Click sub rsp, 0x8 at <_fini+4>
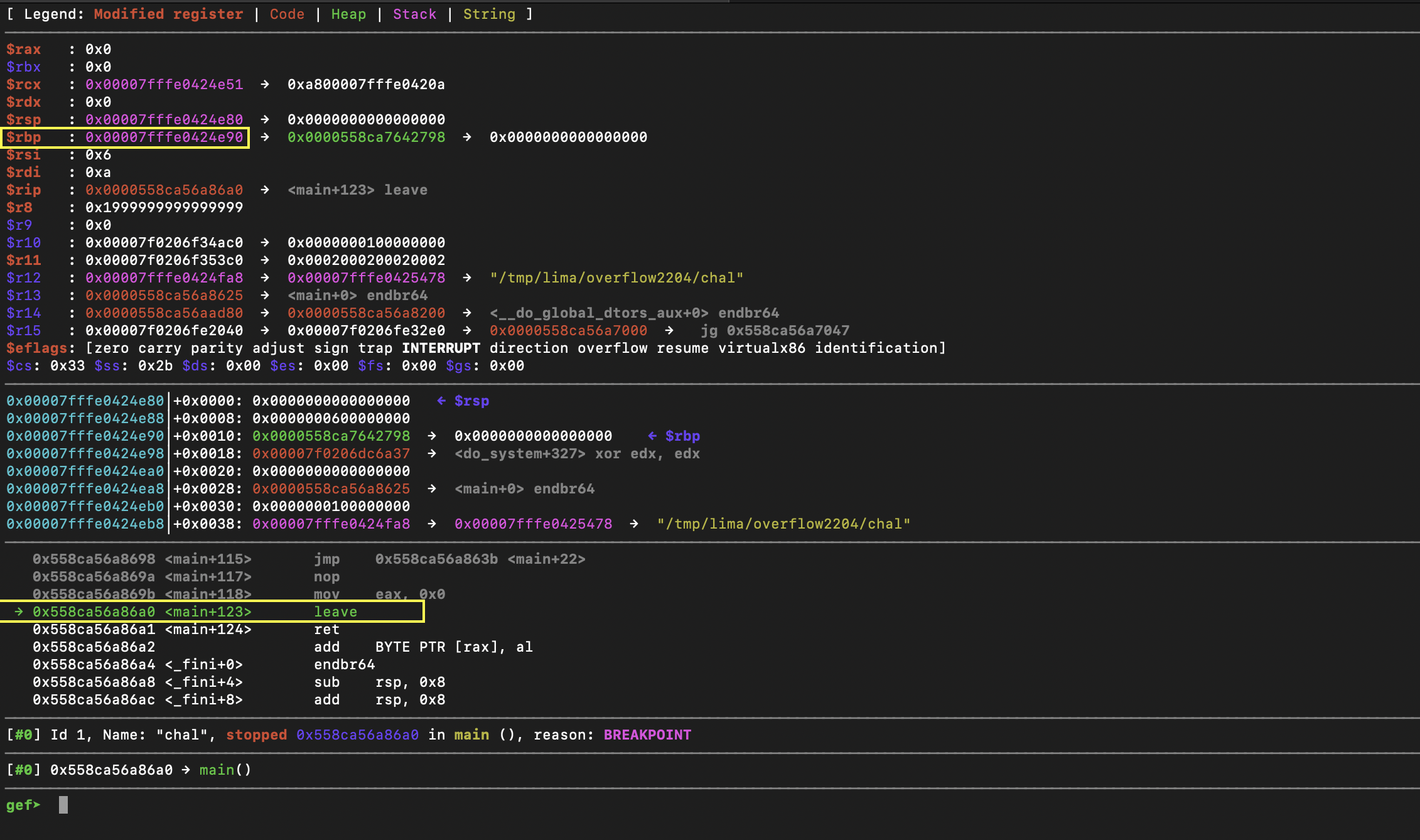This screenshot has height=840, width=1420. [239, 682]
